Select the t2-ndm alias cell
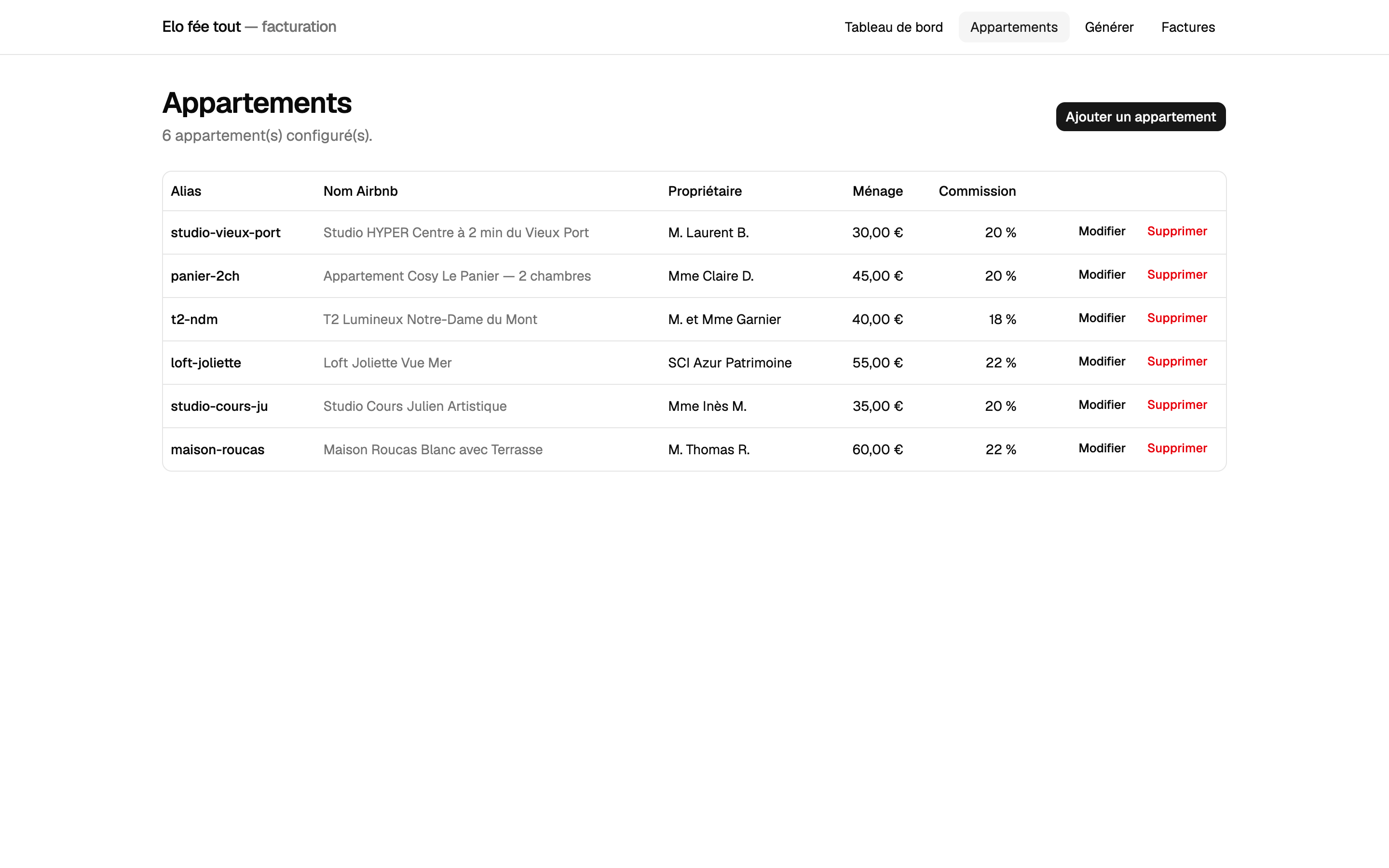 coord(194,320)
